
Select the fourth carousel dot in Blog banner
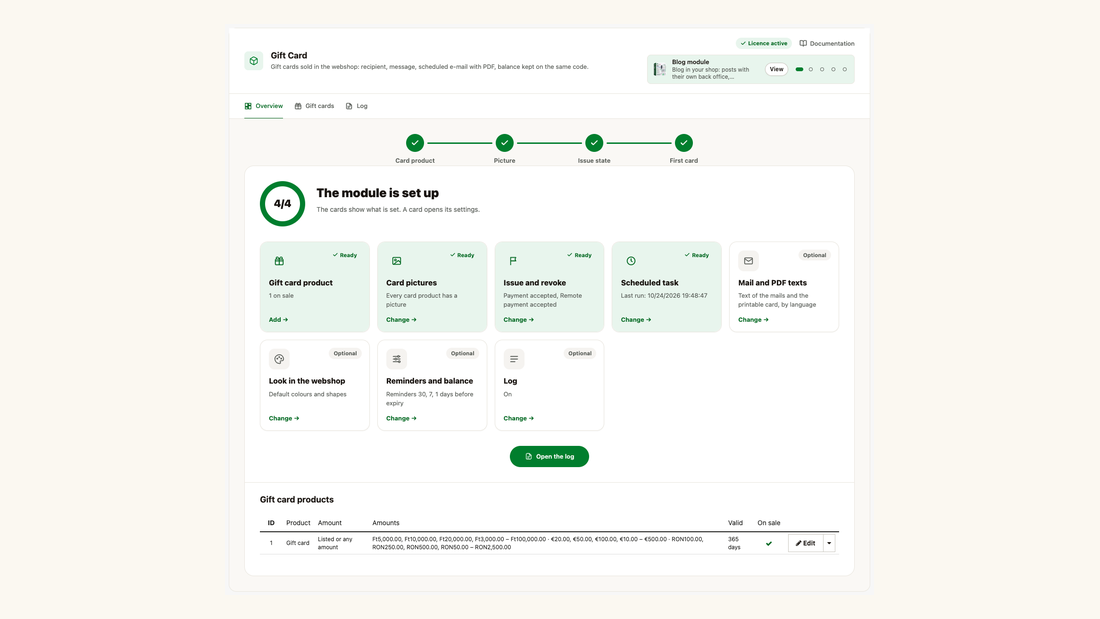point(833,69)
